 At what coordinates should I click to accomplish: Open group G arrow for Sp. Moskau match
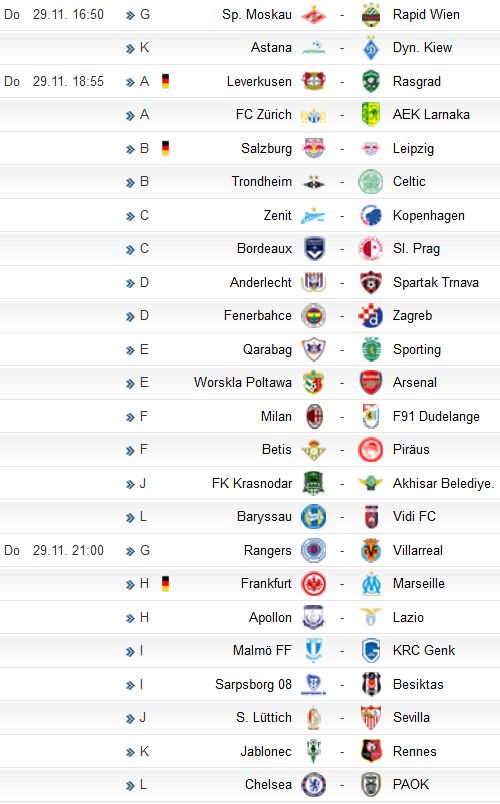pos(130,15)
